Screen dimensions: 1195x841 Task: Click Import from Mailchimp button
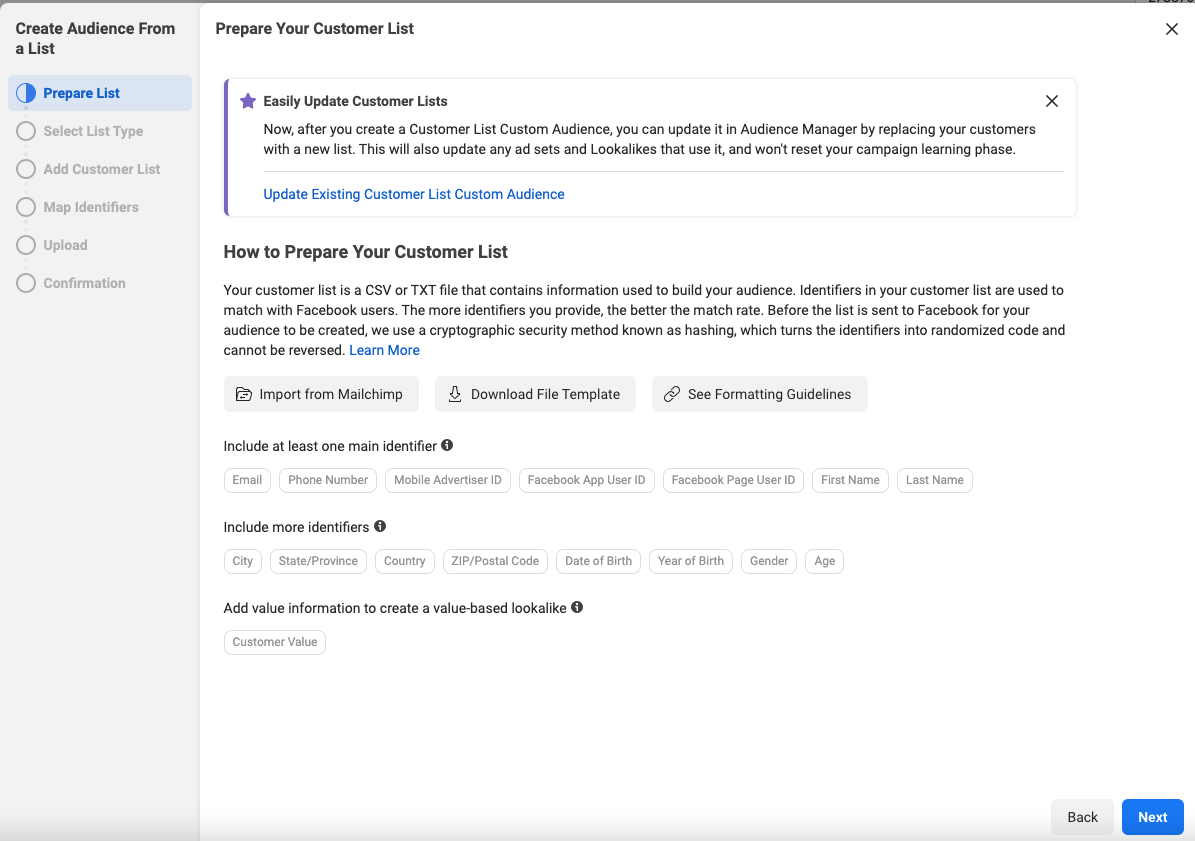coord(321,394)
